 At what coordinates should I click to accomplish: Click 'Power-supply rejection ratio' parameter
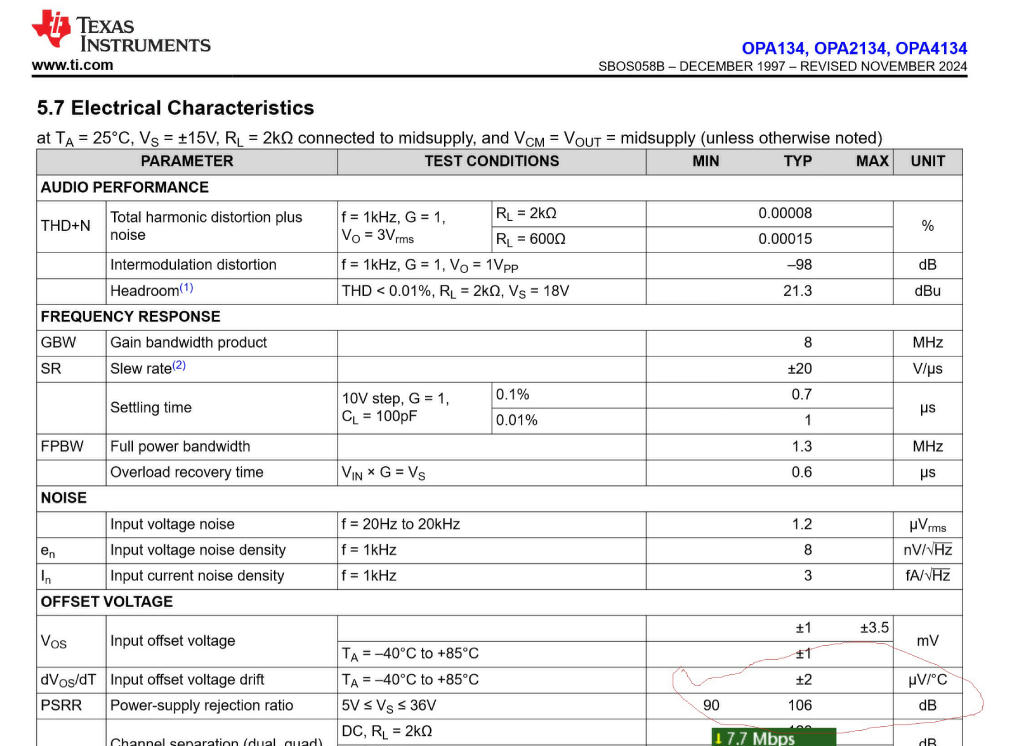click(x=202, y=706)
